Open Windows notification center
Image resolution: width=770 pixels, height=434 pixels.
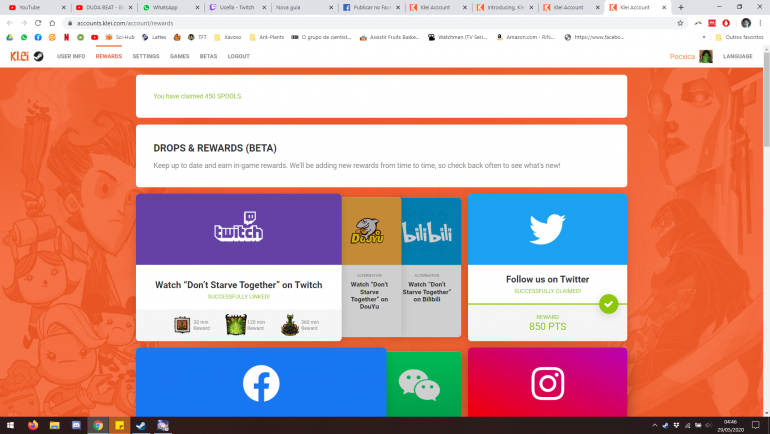tap(756, 425)
